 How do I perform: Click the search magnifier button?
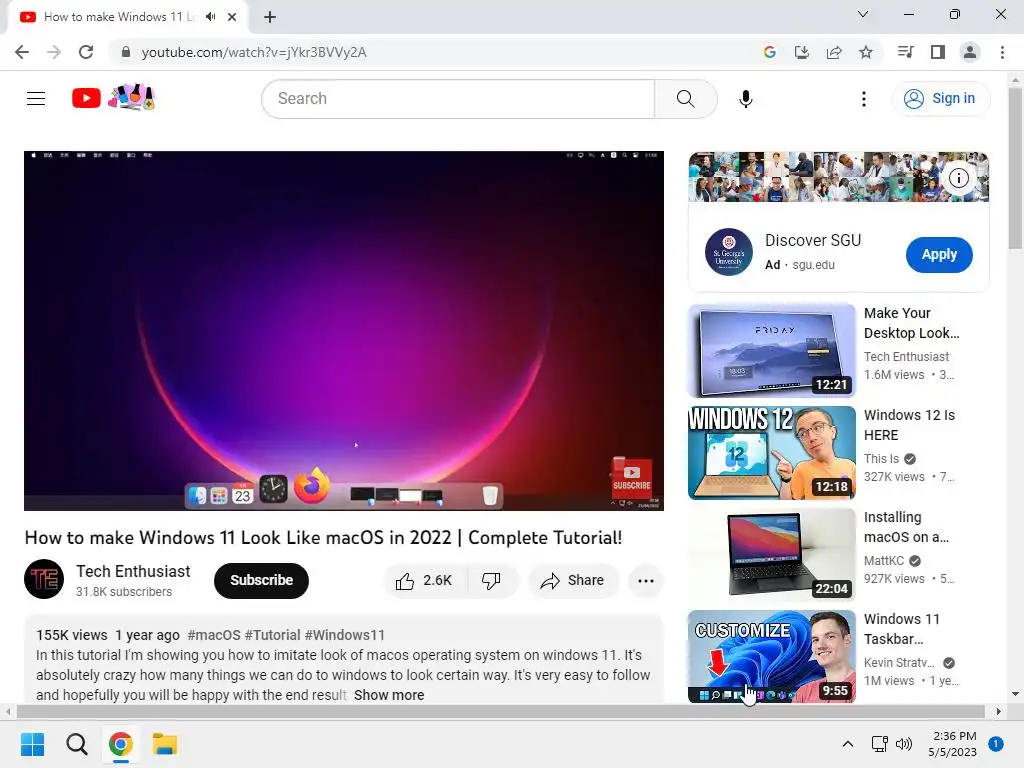point(686,99)
